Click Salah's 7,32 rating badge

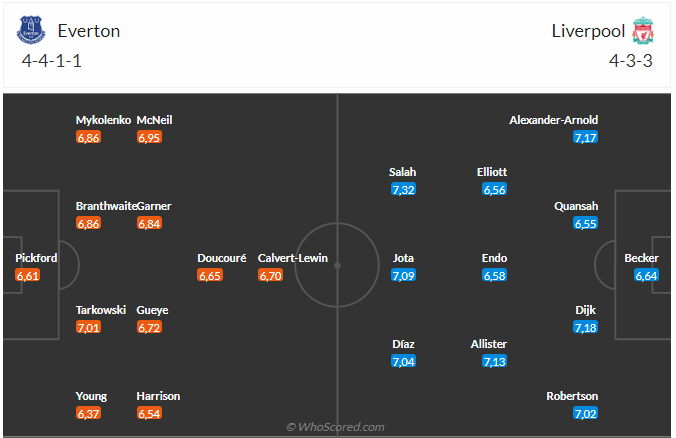403,189
